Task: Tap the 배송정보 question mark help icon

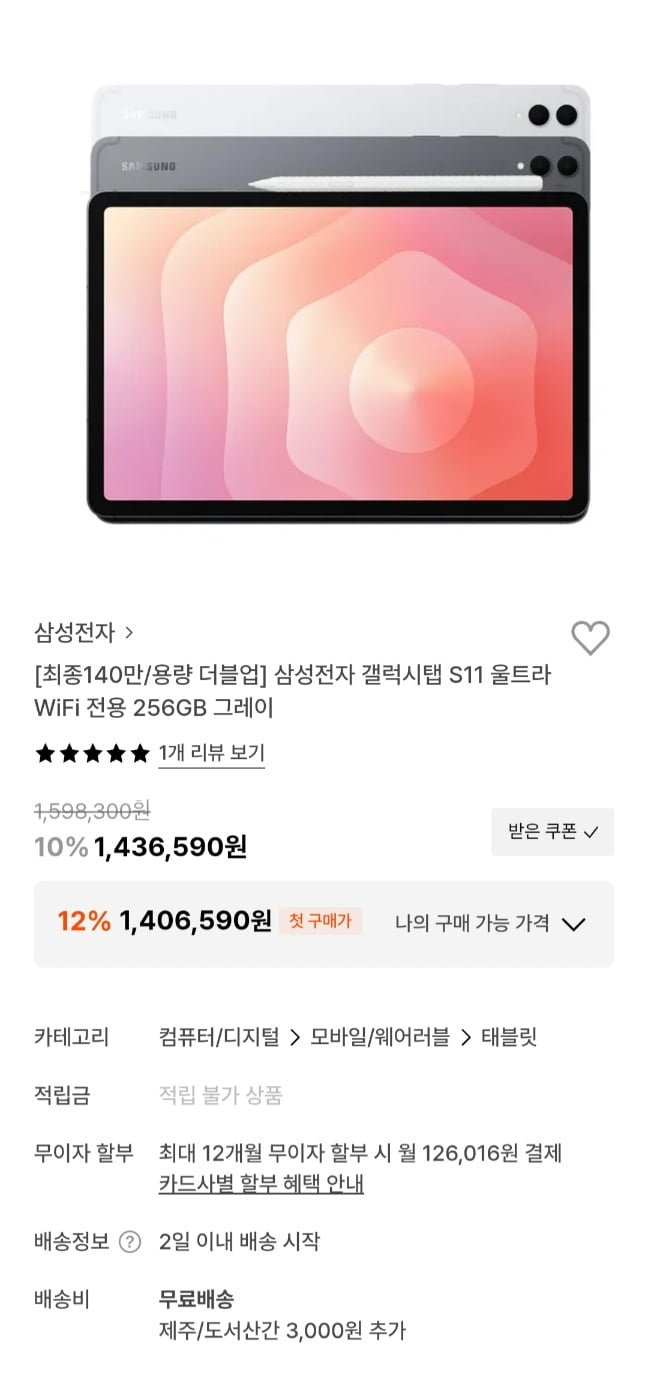Action: (x=130, y=1242)
